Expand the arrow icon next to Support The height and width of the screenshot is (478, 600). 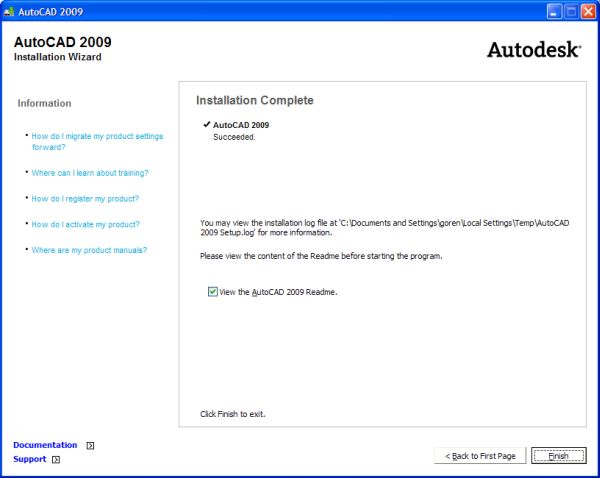(x=56, y=459)
